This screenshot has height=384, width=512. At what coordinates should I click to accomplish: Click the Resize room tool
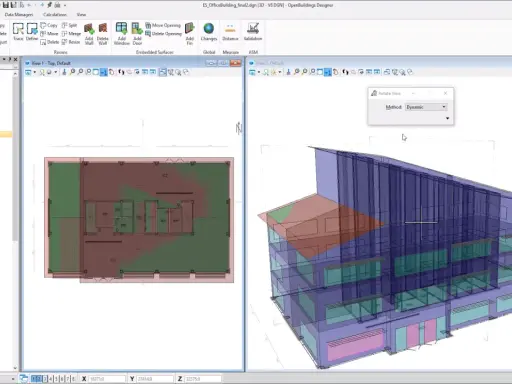(71, 42)
